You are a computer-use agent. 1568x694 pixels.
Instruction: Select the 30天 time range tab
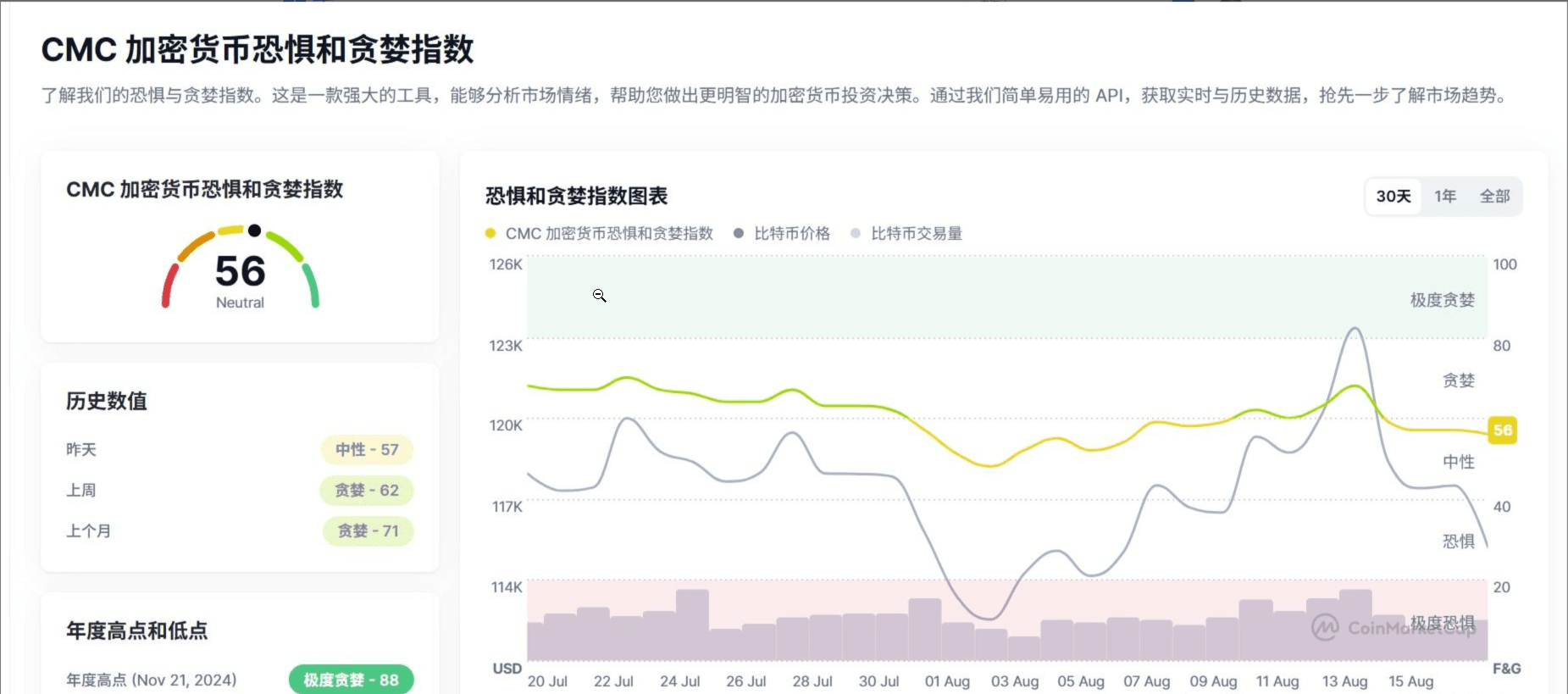(1393, 197)
